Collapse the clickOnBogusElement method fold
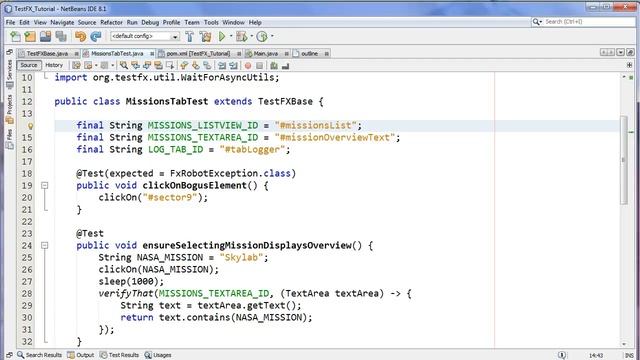640x360 pixels. click(44, 186)
